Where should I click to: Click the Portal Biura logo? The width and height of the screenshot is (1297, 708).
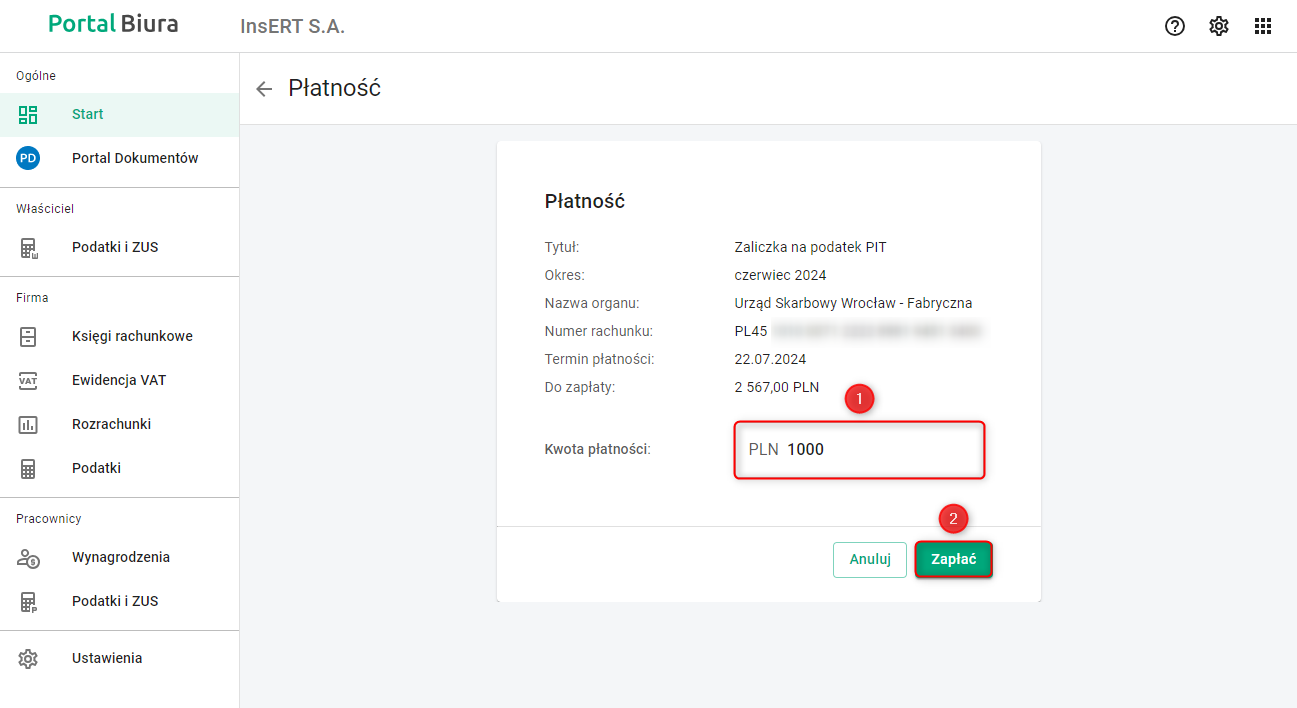pyautogui.click(x=113, y=24)
